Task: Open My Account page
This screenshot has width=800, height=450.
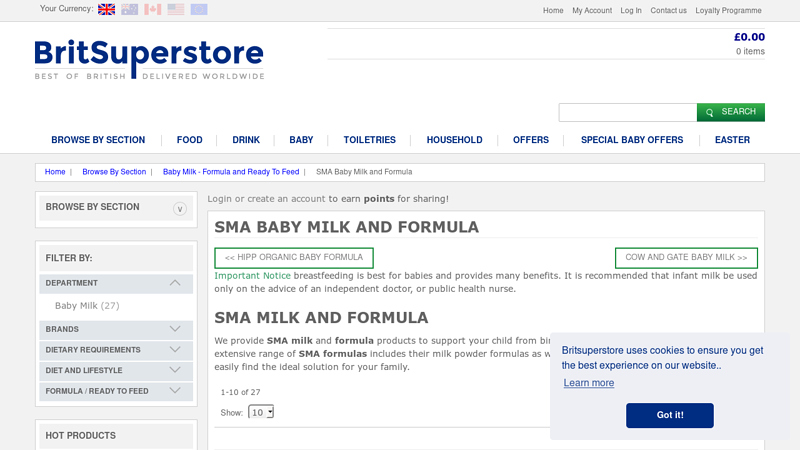Action: tap(592, 10)
